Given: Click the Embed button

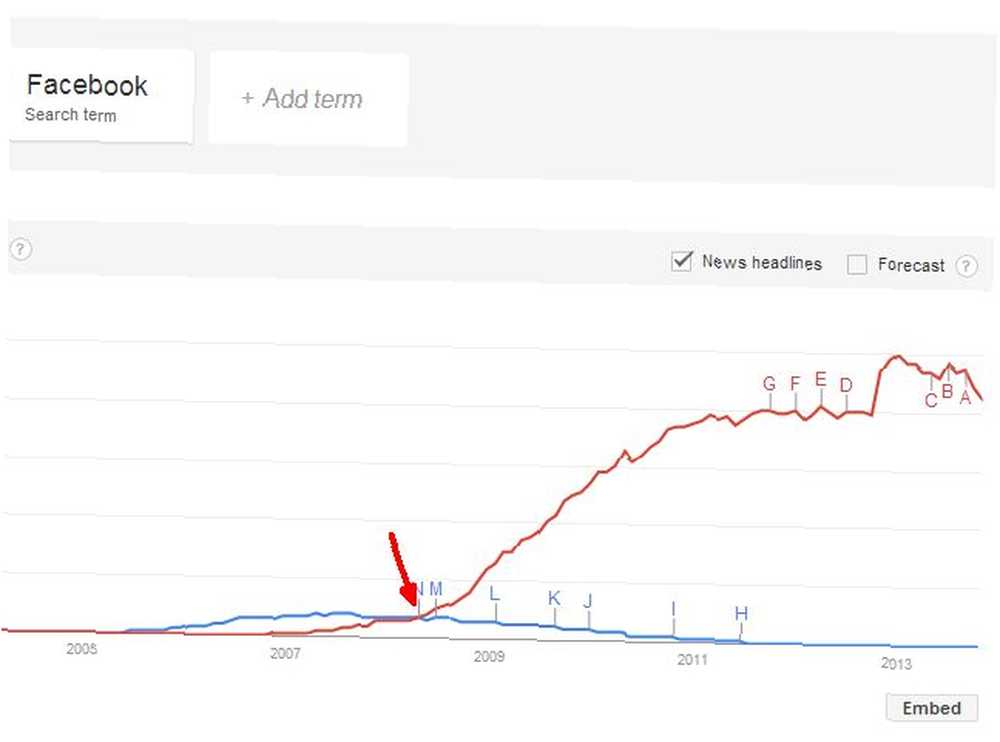Looking at the screenshot, I should coord(931,708).
